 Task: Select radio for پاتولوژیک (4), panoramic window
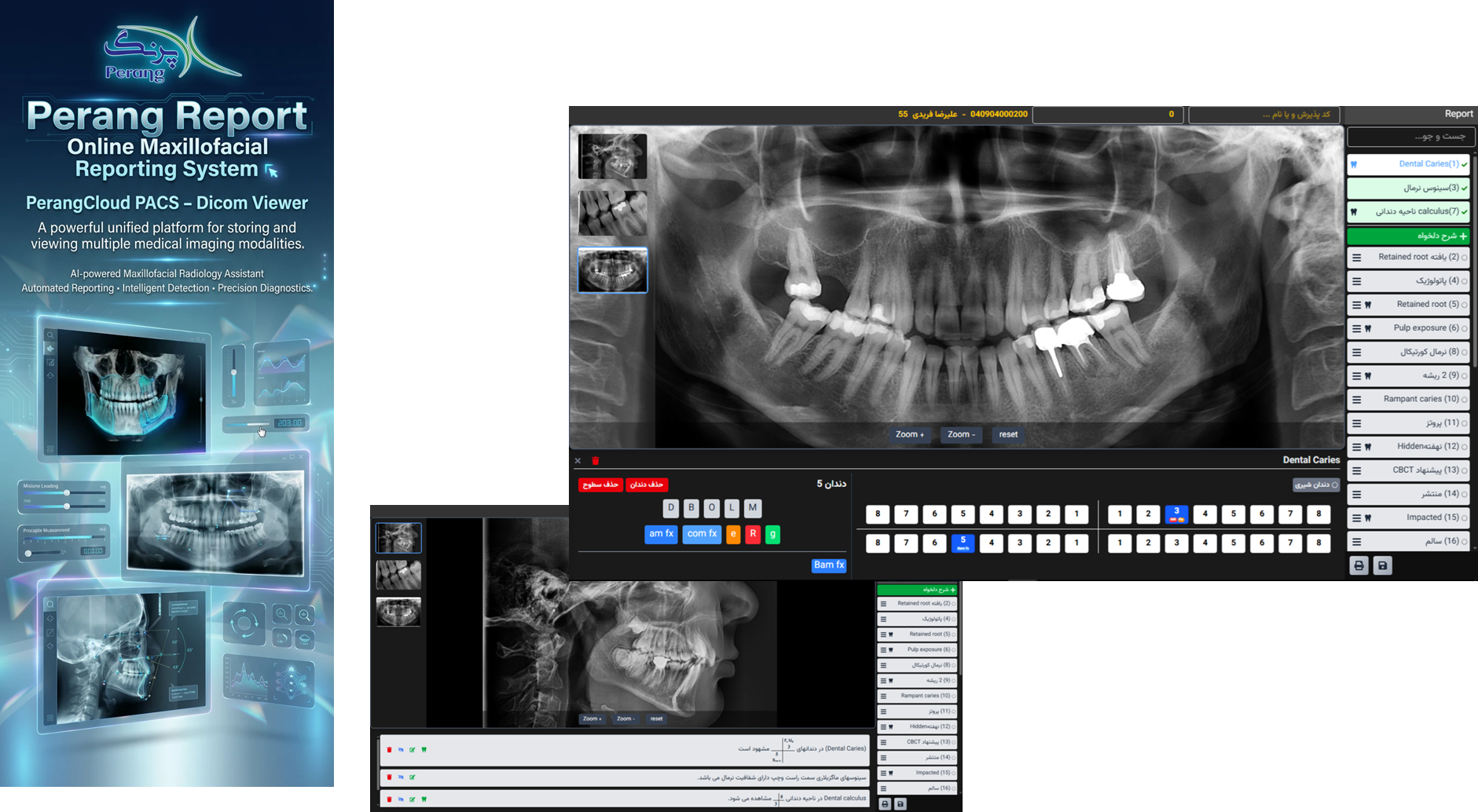click(1465, 281)
